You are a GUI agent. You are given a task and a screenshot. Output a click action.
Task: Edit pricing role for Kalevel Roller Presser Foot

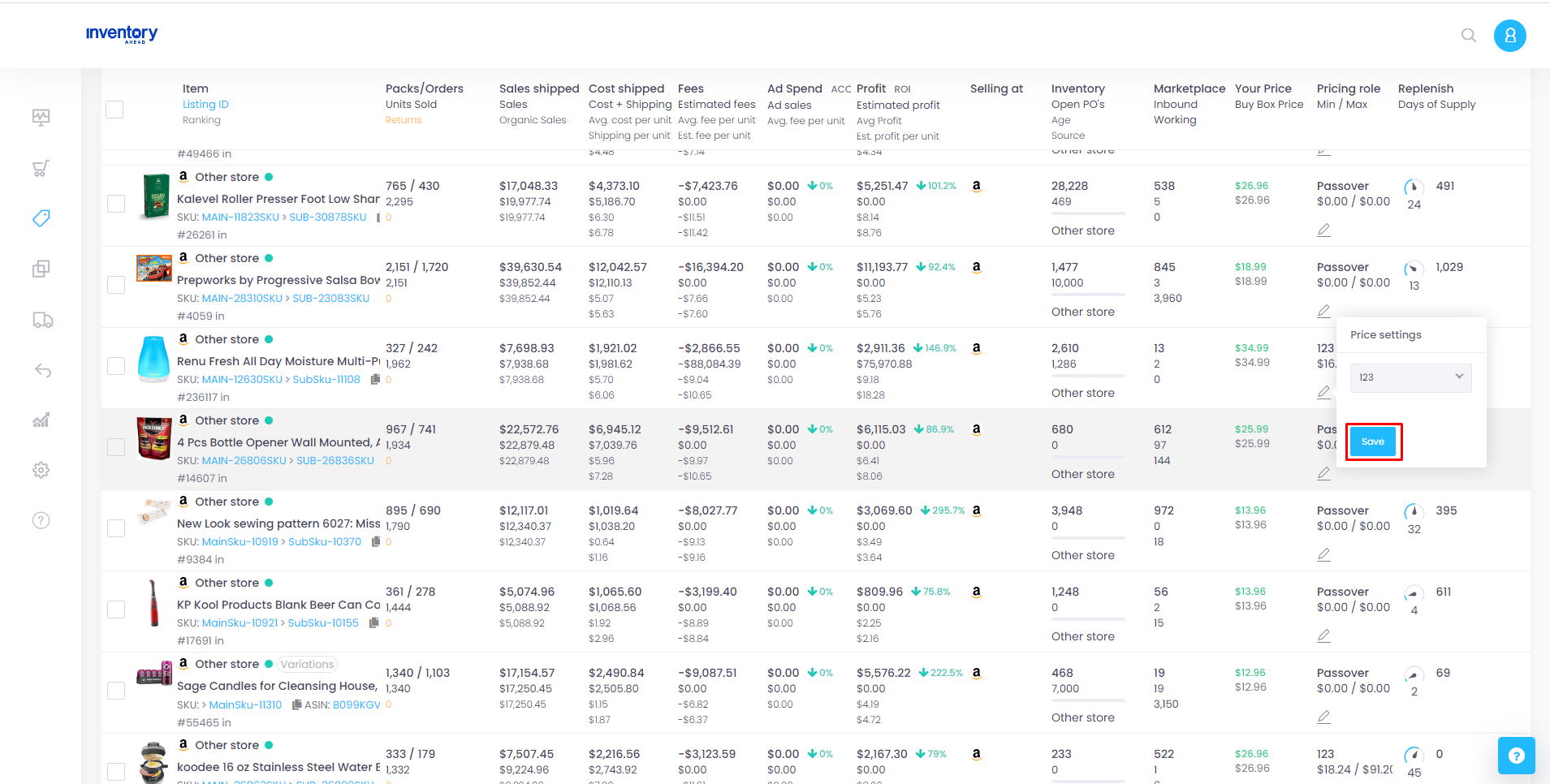coord(1323,230)
